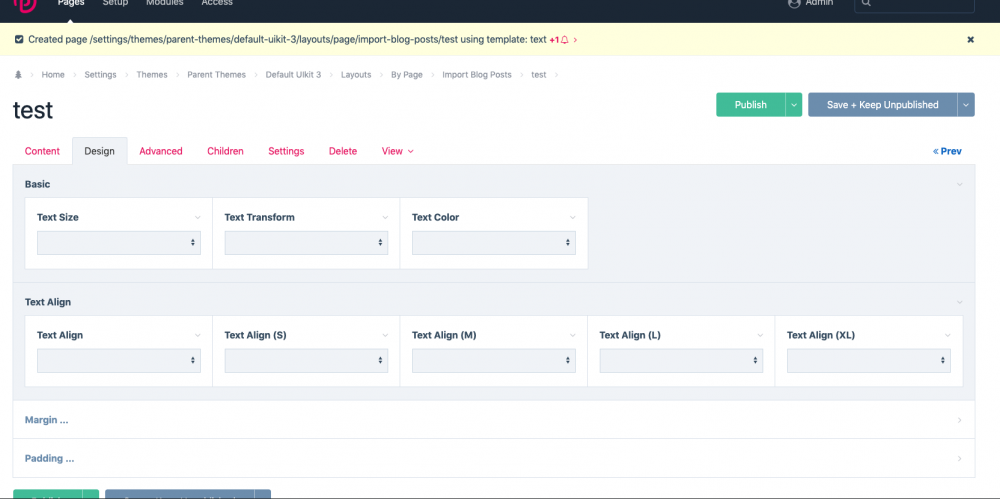Collapse the Text Align (M) field chevron

[573, 336]
